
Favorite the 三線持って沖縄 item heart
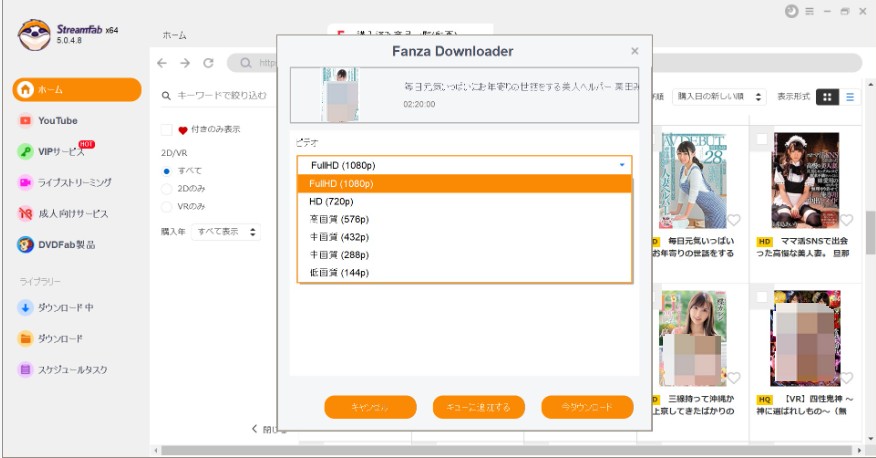[734, 378]
